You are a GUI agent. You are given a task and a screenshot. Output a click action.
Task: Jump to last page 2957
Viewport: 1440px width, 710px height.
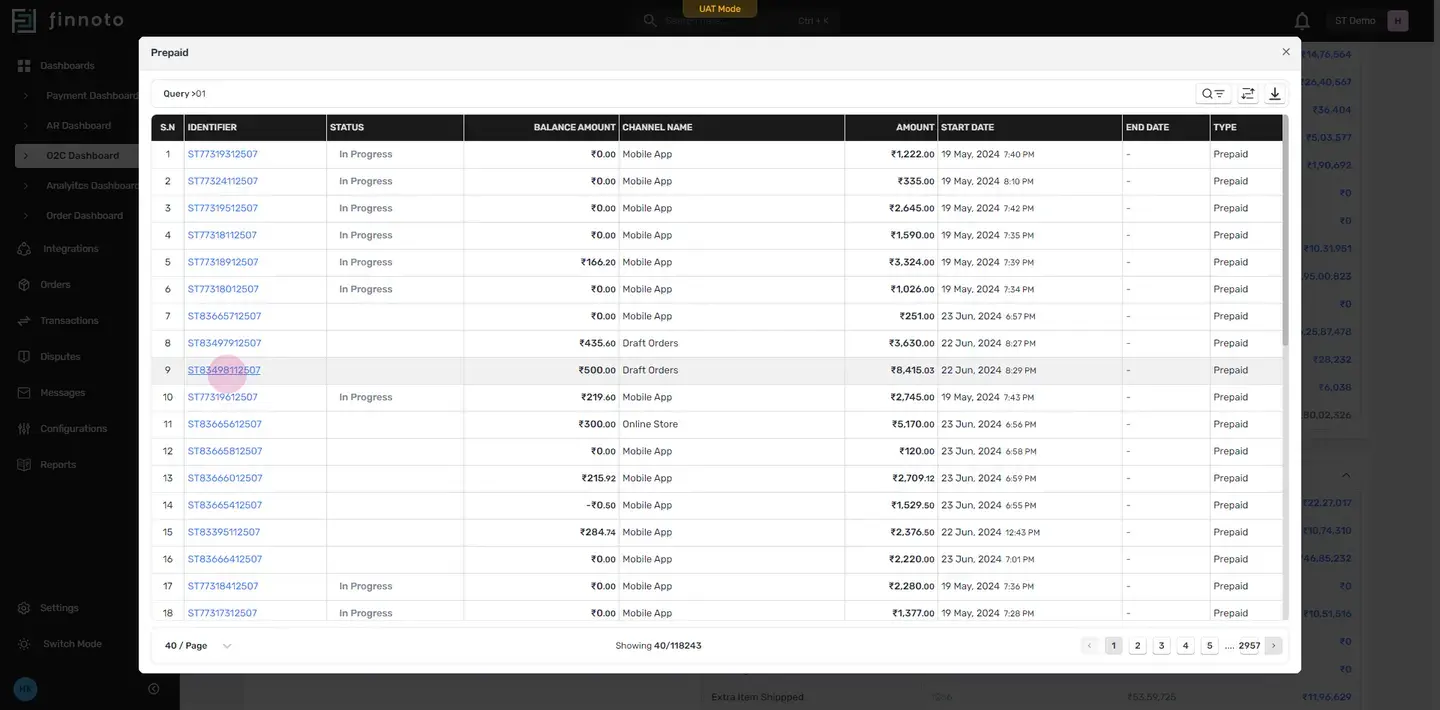coord(1249,646)
